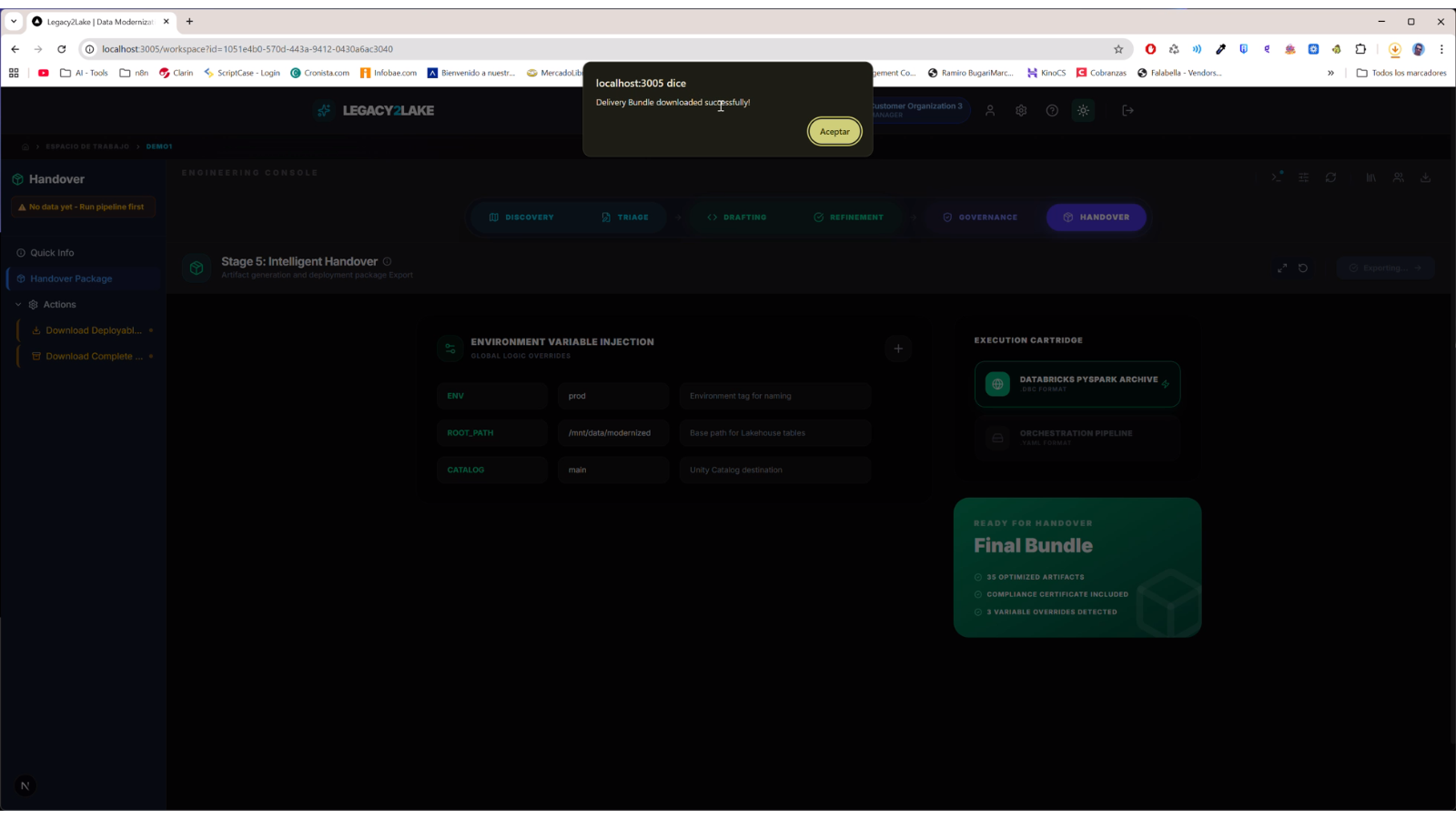1456x819 pixels.
Task: Open the browser tab search dropdown
Action: coord(14,21)
